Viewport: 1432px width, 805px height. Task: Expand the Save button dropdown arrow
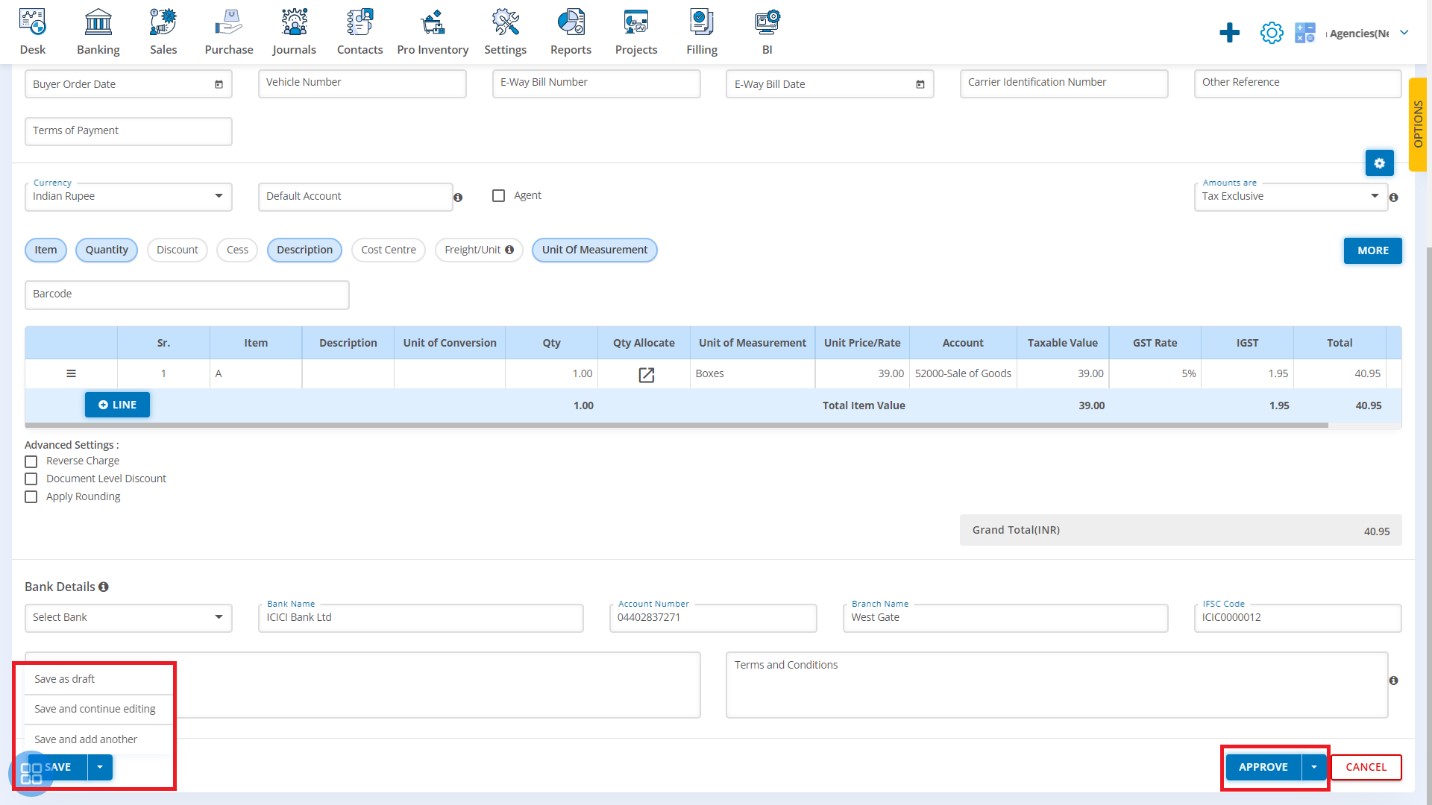(100, 767)
